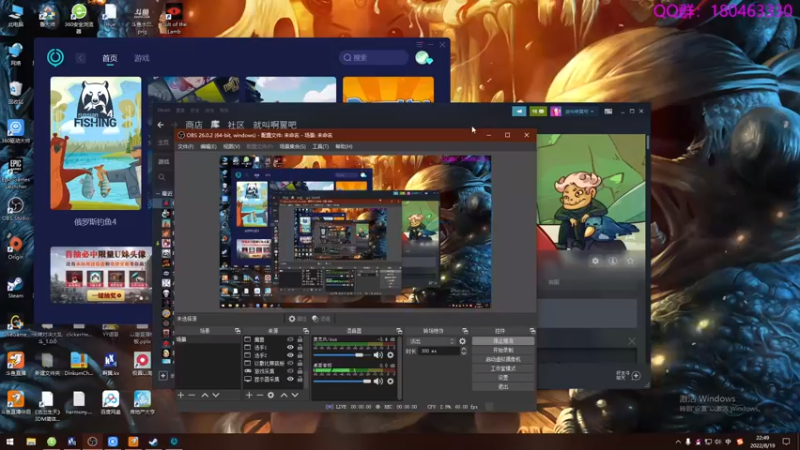Move scene up in OBS scenes panel

point(205,395)
